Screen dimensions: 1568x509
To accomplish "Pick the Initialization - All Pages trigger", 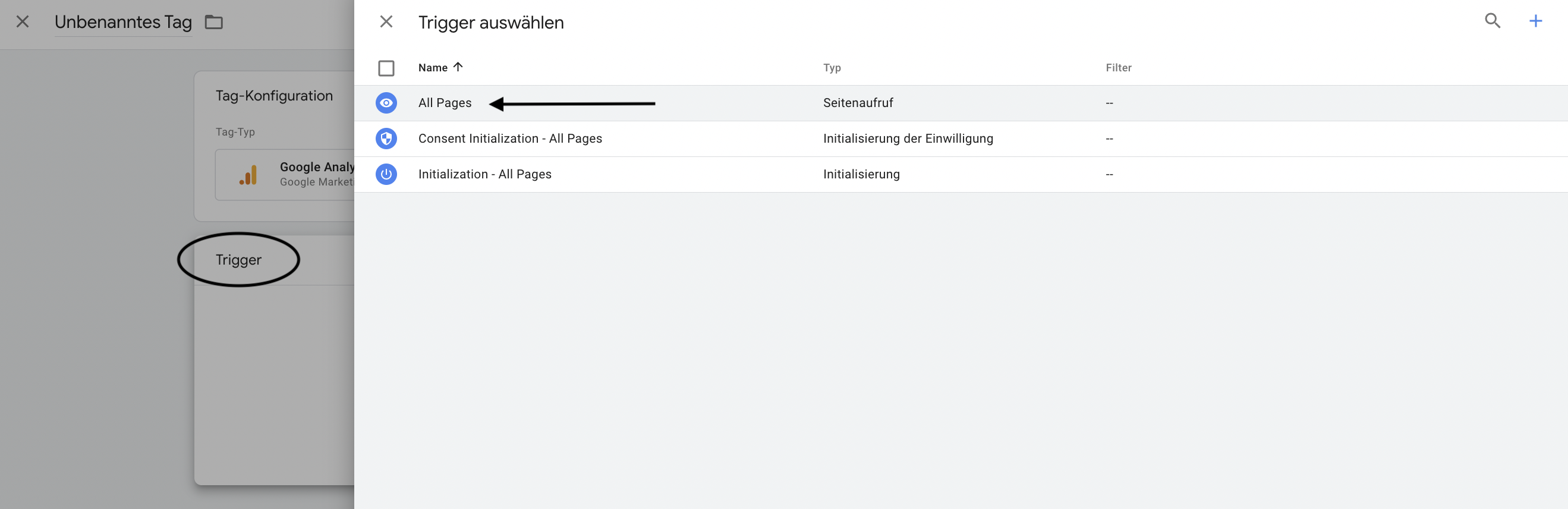I will pos(484,174).
